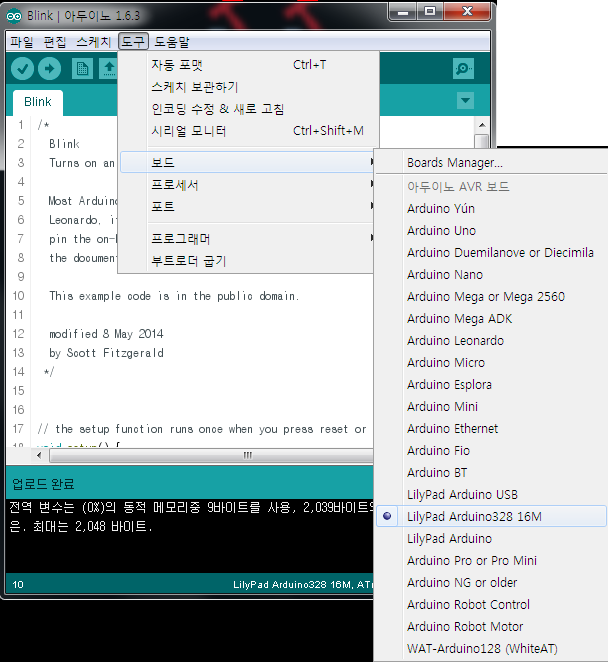
Task: Select Arduino Duemilanove or Diecimila board
Action: [x=491, y=252]
